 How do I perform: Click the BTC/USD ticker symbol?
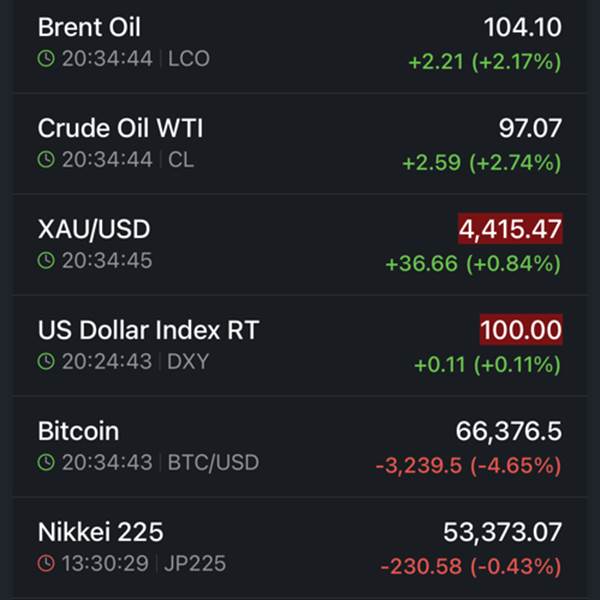point(213,463)
